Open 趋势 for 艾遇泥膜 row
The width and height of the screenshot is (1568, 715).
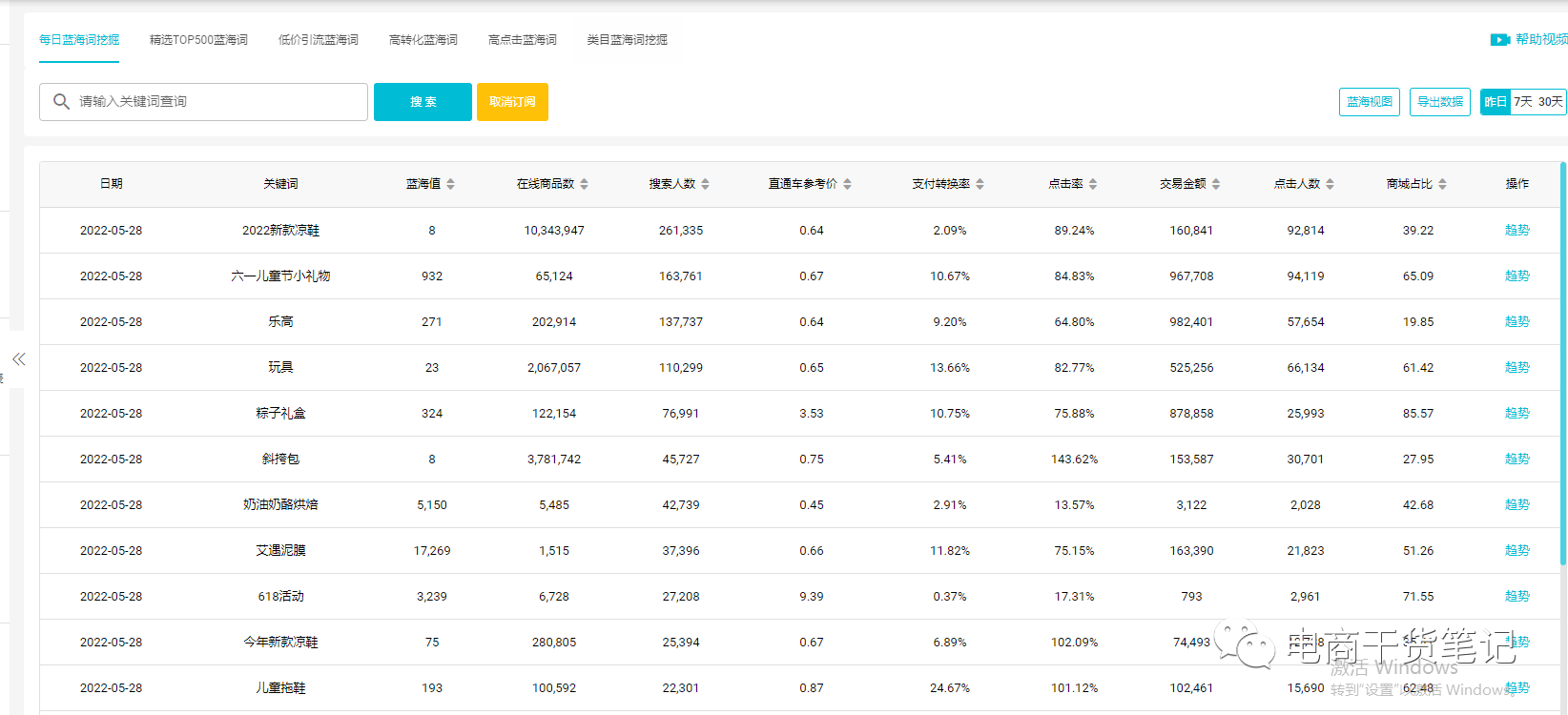click(x=1517, y=551)
